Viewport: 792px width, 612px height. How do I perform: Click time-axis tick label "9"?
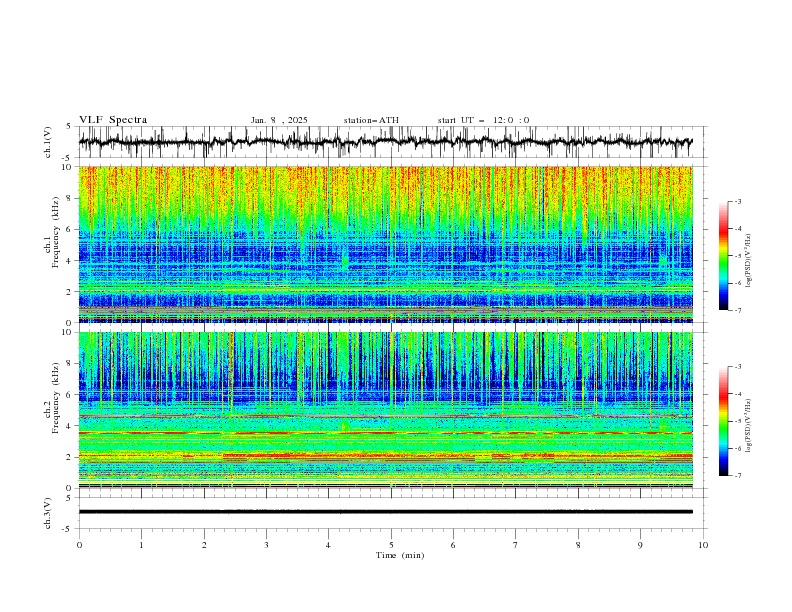click(x=640, y=545)
